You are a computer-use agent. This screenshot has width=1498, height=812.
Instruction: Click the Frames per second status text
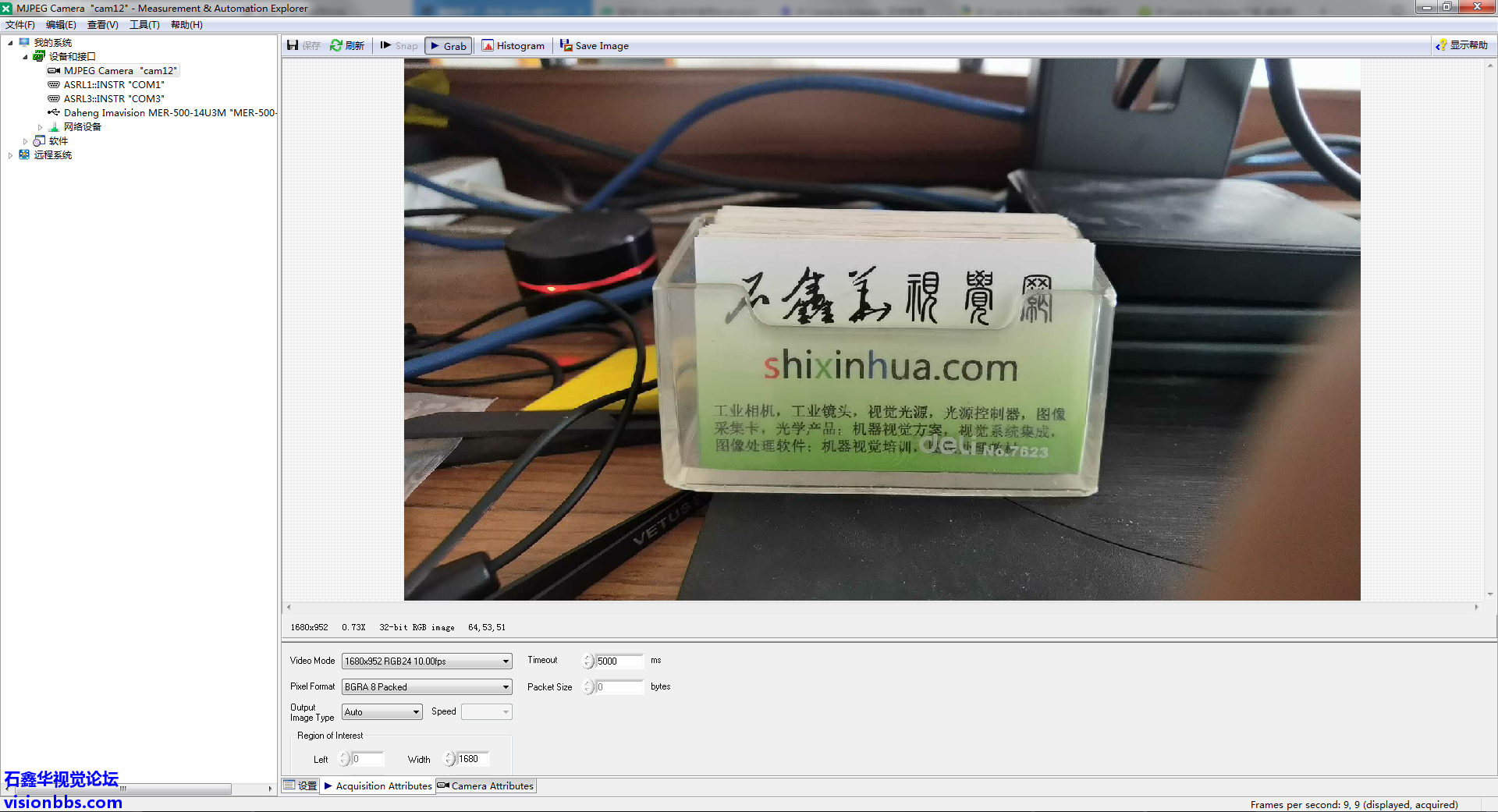(x=1354, y=804)
